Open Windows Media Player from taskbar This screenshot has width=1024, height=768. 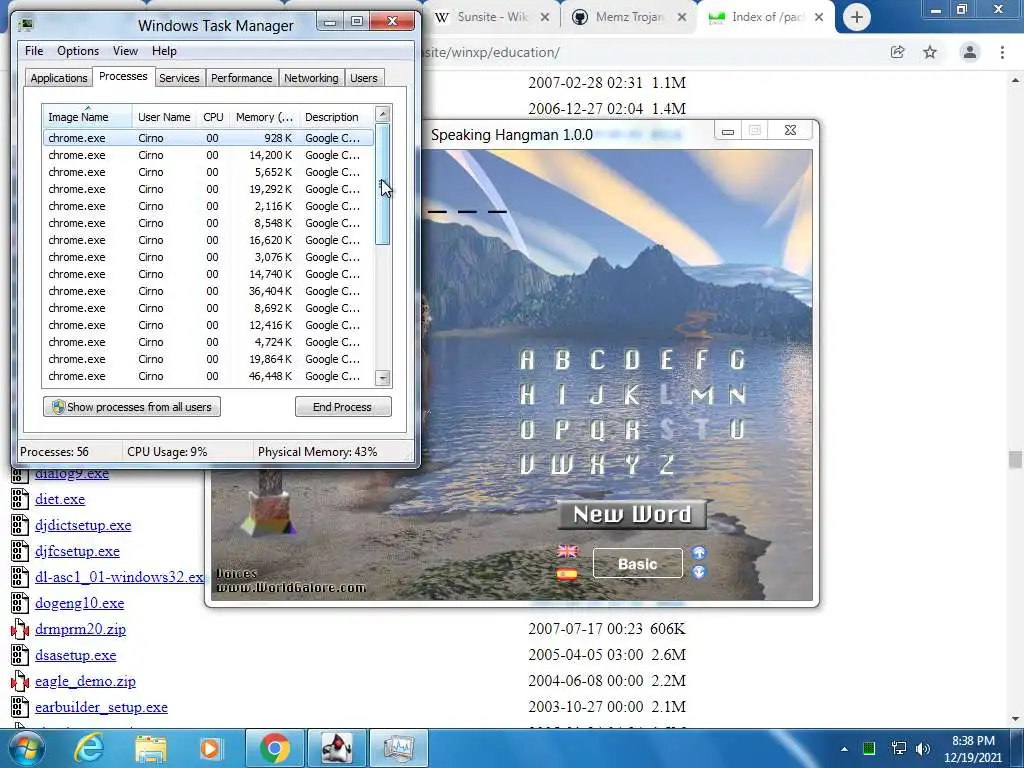coord(210,748)
